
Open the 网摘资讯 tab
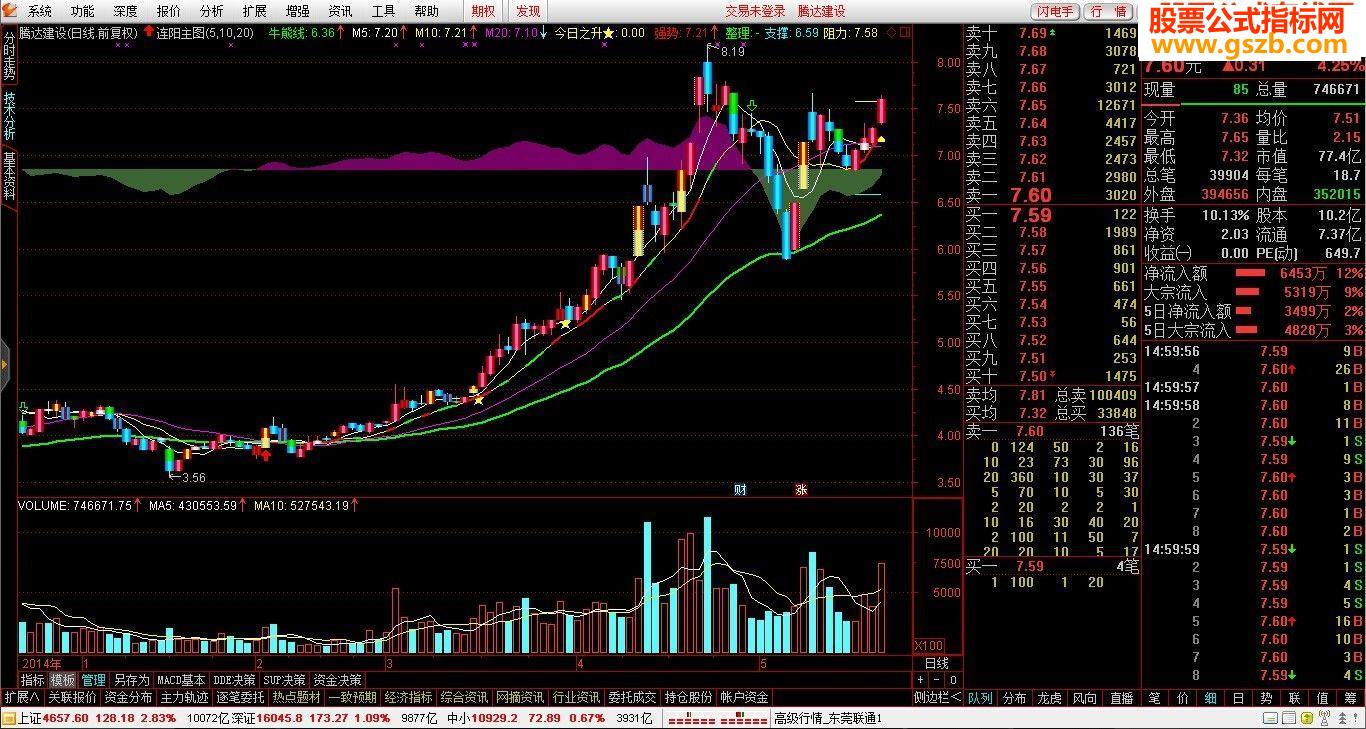[520, 697]
